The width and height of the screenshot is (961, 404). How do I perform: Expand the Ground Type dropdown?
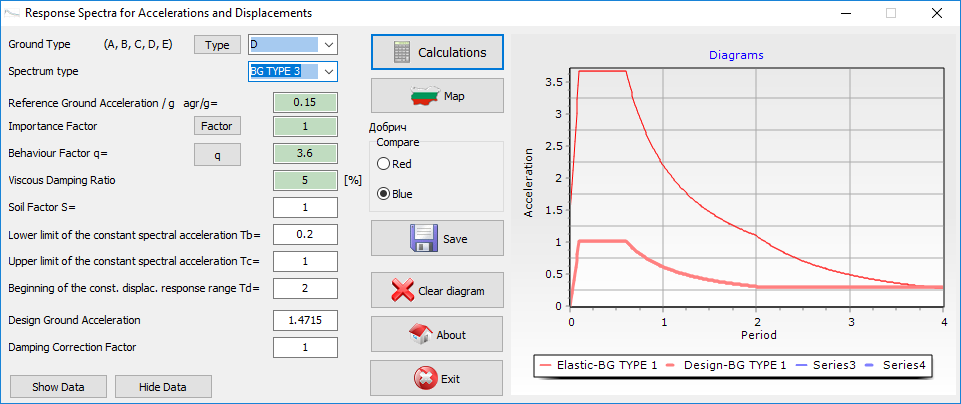coord(329,45)
